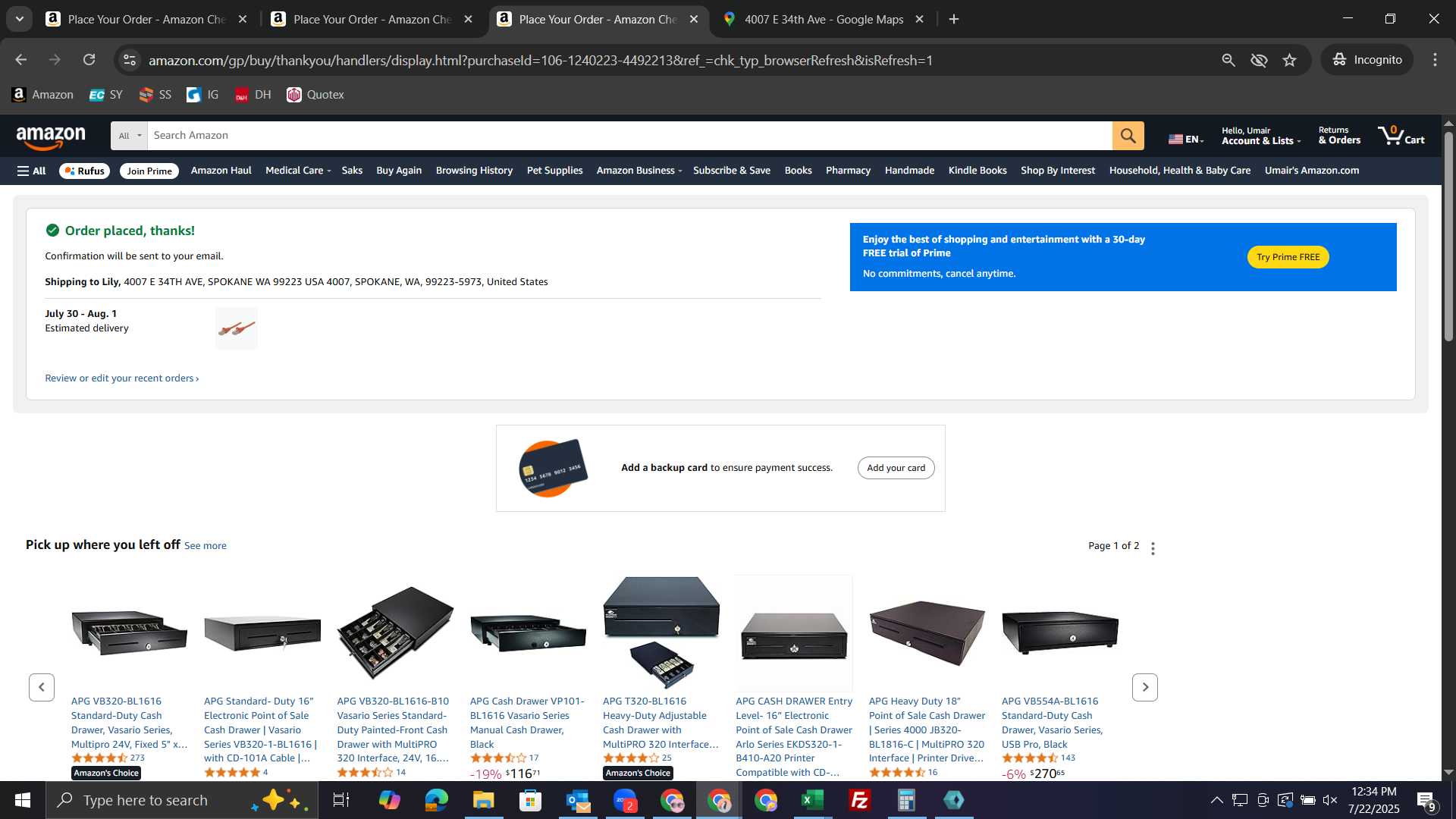Switch to first Place Your Order tab

(146, 19)
